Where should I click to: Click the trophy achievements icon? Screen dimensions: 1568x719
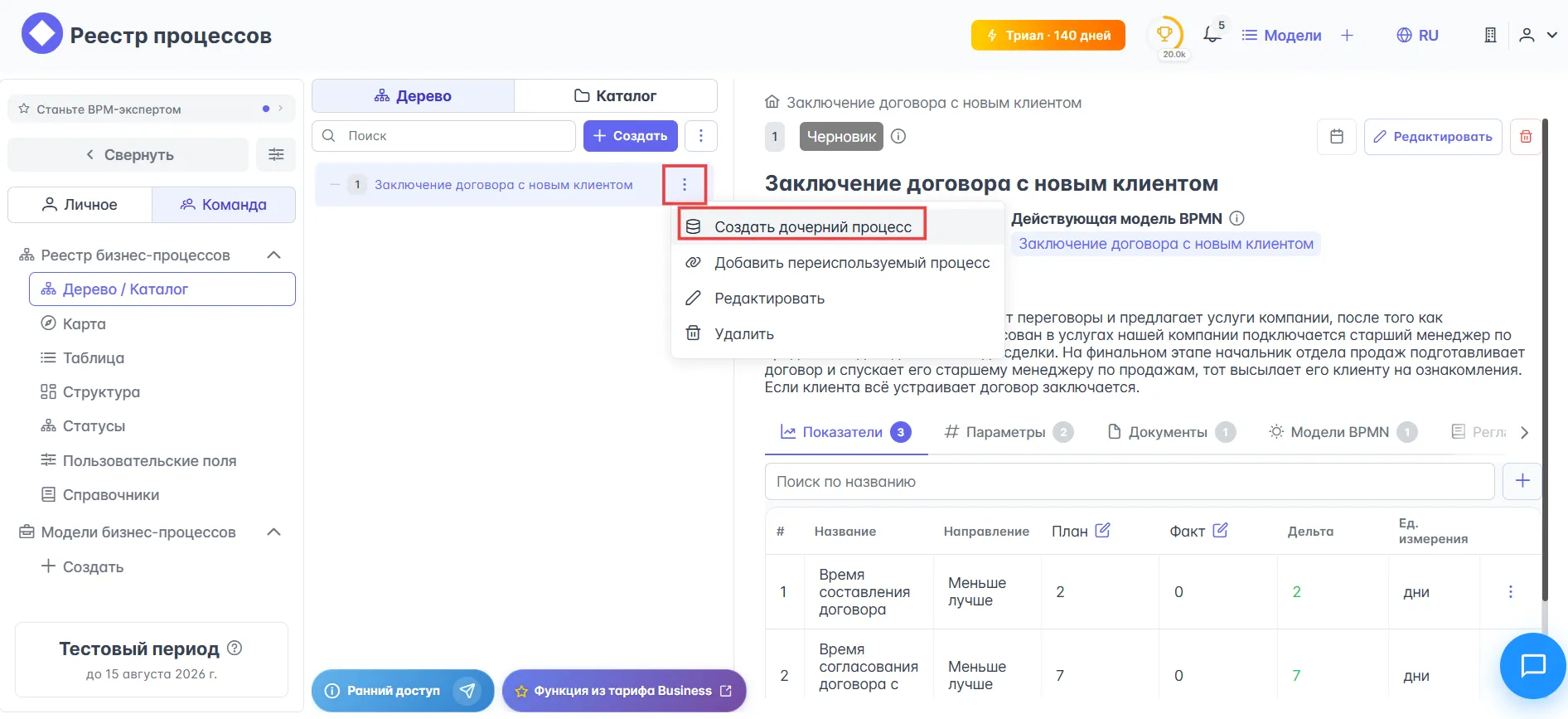tap(1164, 35)
